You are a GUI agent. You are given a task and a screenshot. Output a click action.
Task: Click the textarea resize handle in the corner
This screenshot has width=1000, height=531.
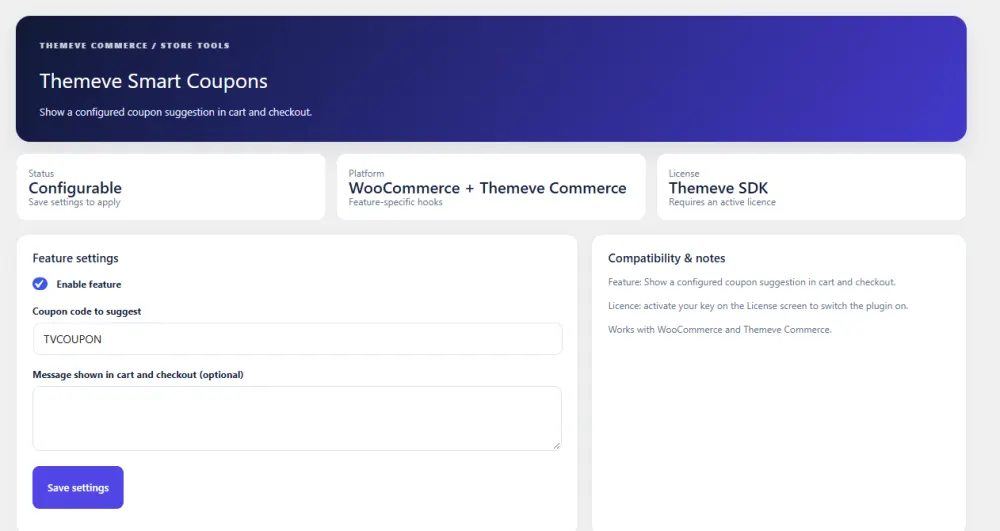tap(557, 446)
